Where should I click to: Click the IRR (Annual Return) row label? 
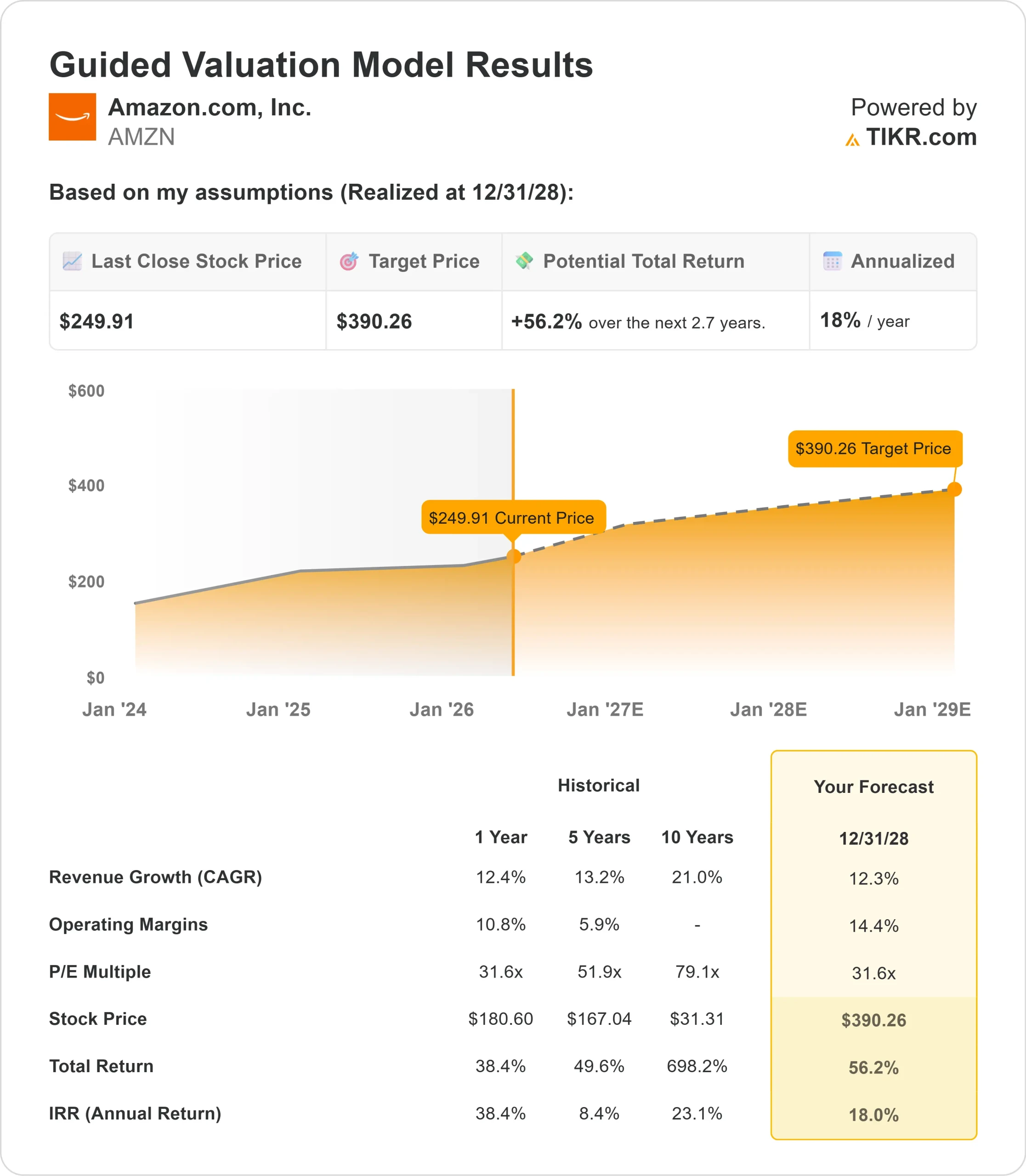(x=135, y=1114)
